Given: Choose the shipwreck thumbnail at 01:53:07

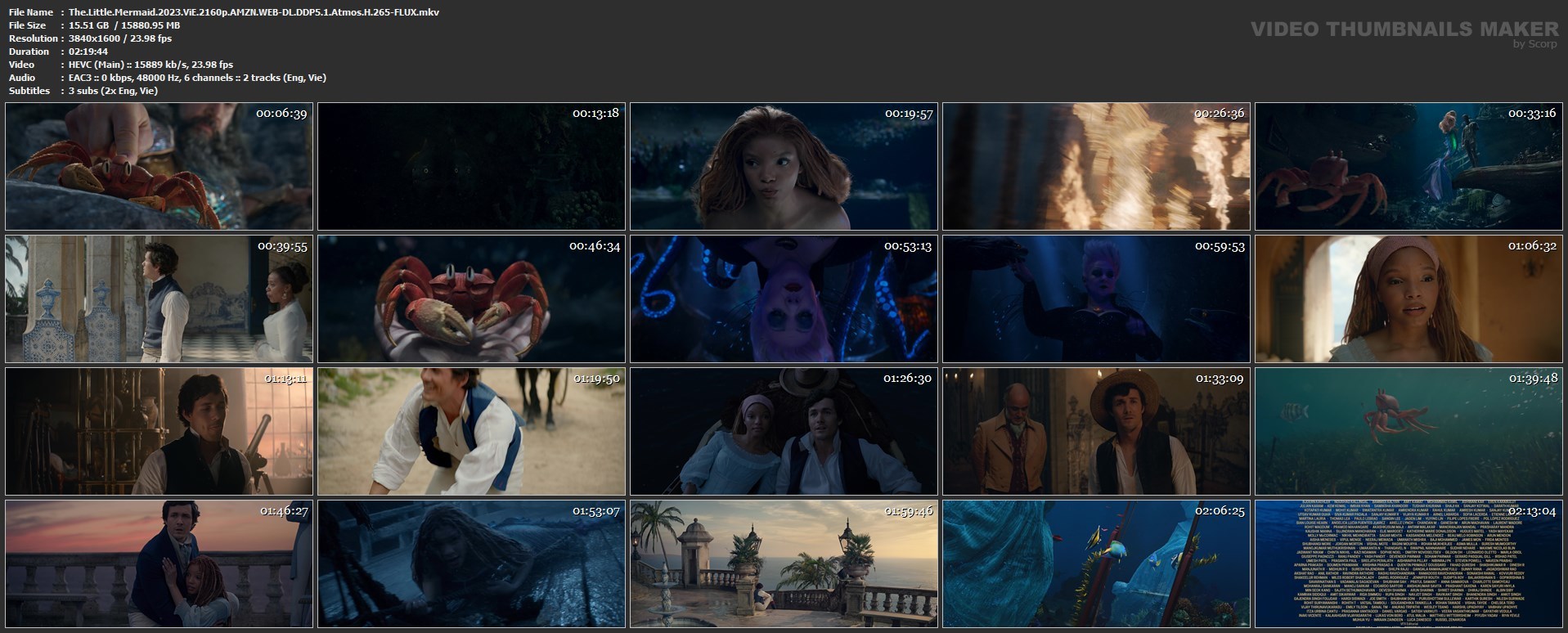Looking at the screenshot, I should tap(471, 563).
